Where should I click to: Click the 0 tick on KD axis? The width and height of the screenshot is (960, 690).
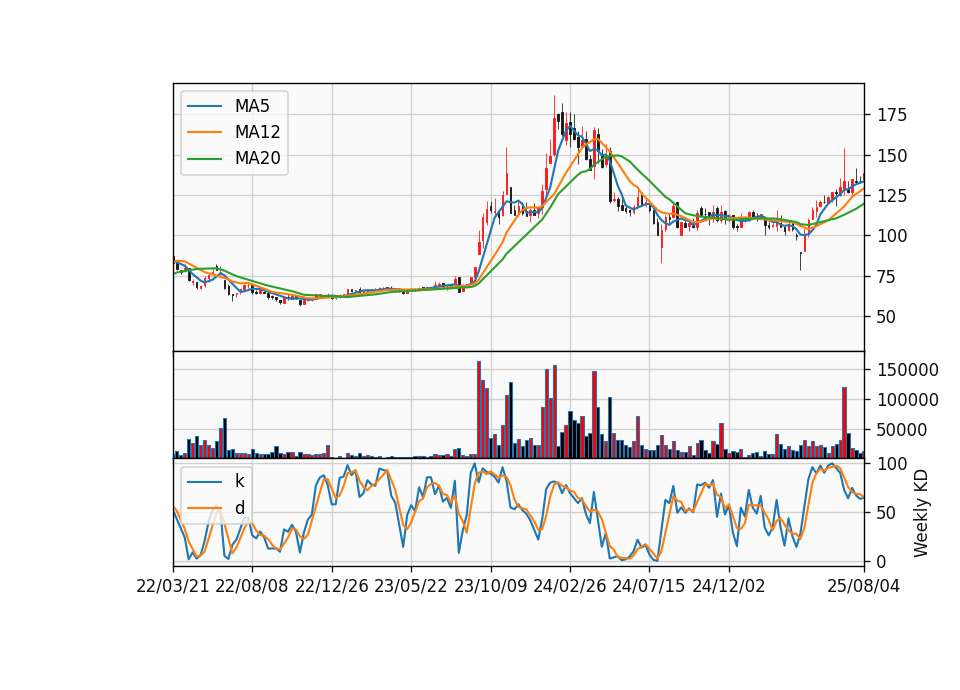click(x=882, y=561)
